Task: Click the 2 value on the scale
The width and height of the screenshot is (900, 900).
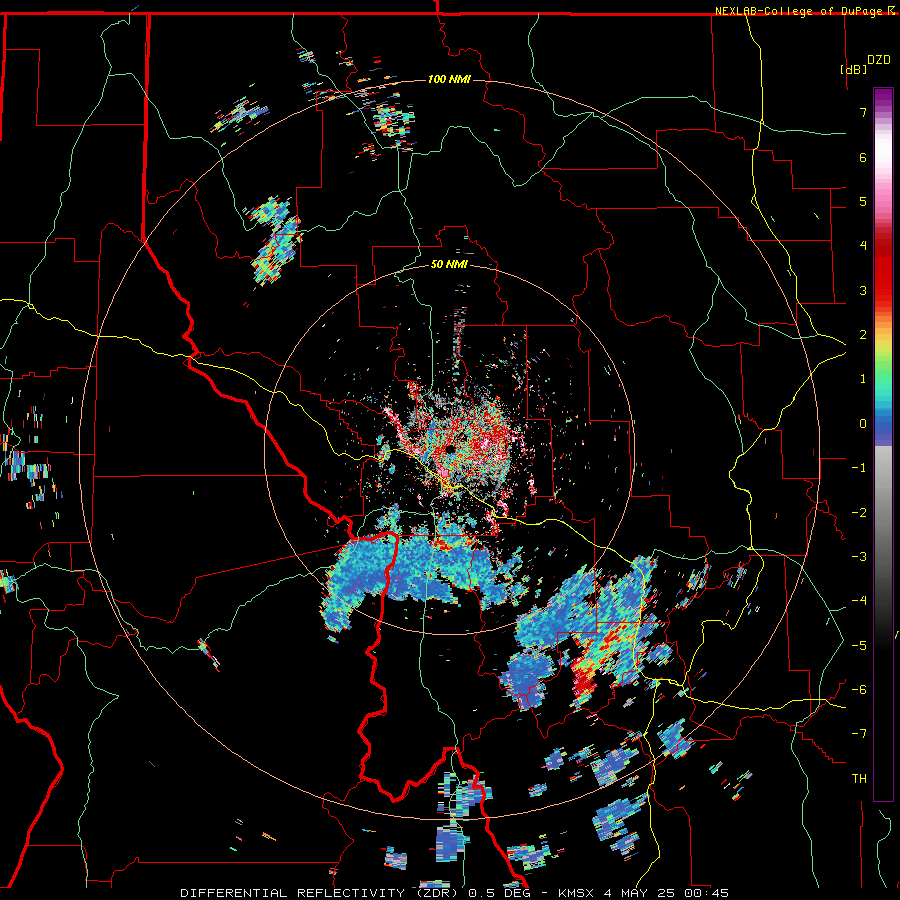Action: coord(863,335)
